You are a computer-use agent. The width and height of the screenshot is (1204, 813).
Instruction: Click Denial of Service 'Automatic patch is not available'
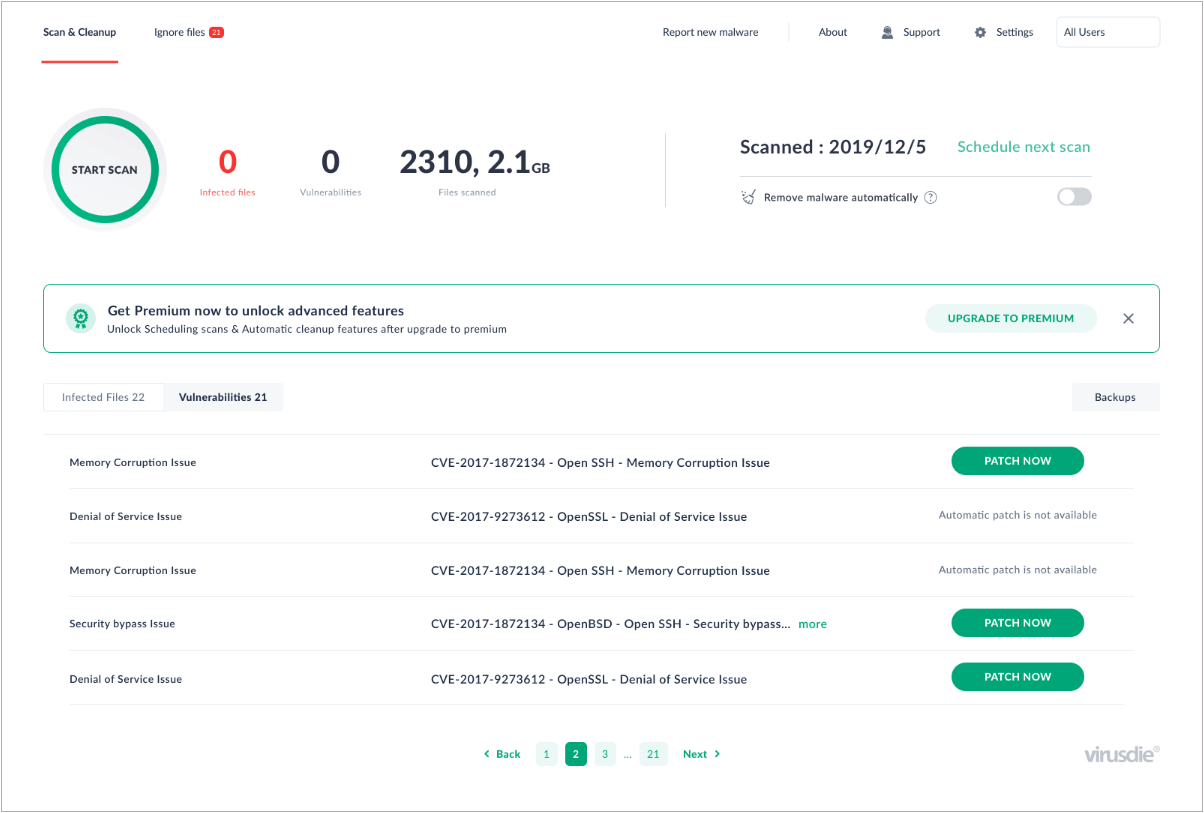[1017, 516]
